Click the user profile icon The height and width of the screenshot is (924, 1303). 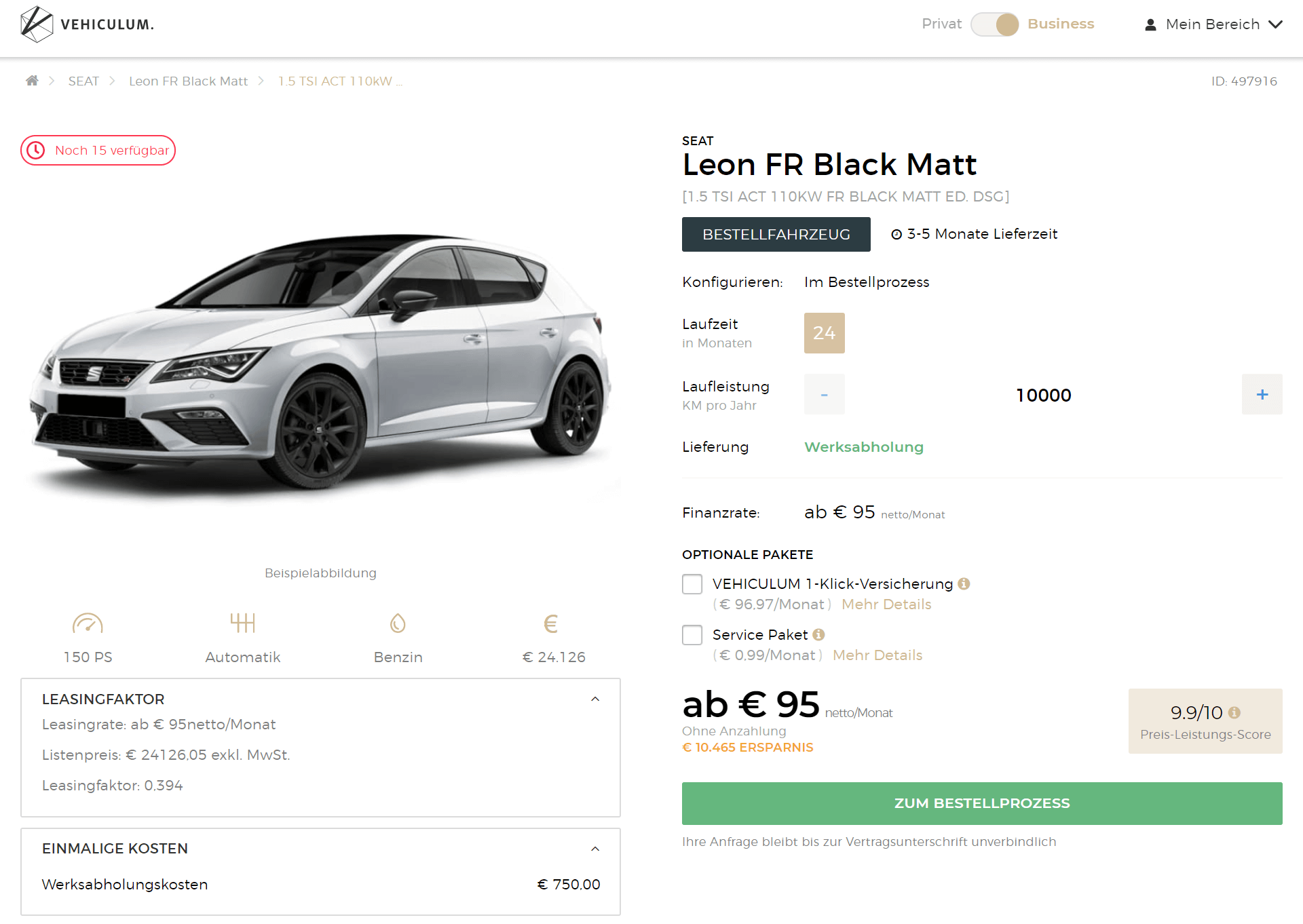tap(1150, 24)
